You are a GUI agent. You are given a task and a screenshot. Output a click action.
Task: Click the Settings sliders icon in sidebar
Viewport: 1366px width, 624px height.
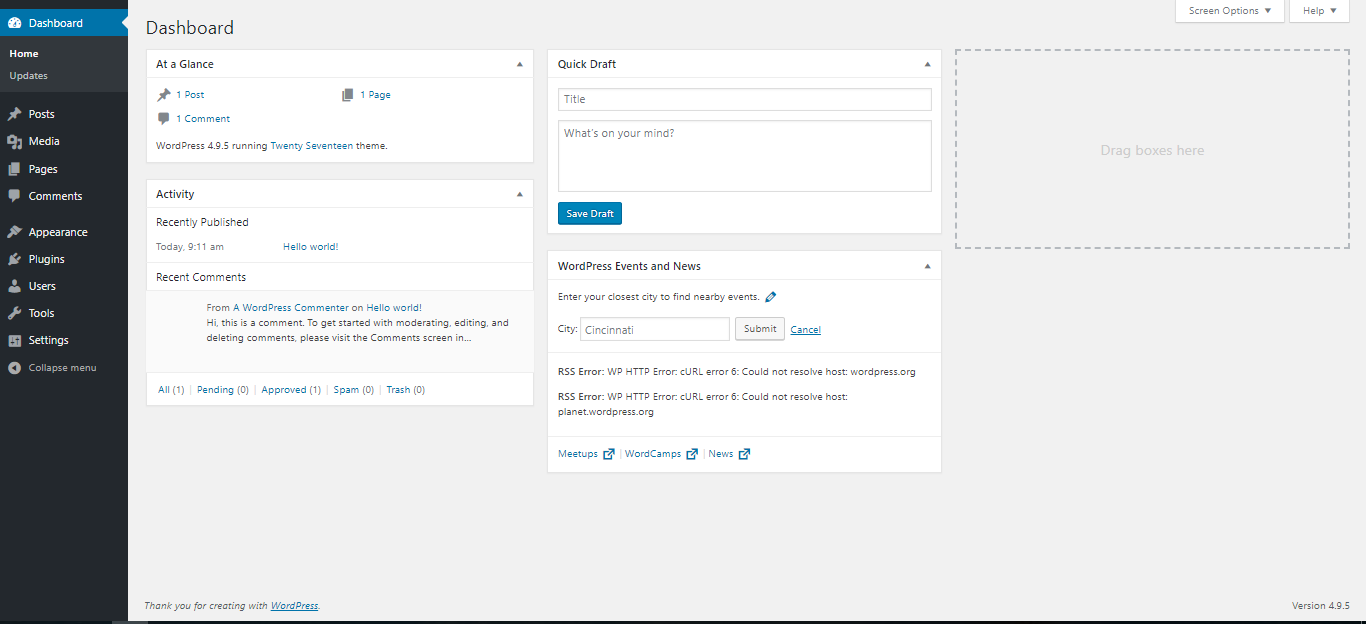click(14, 340)
